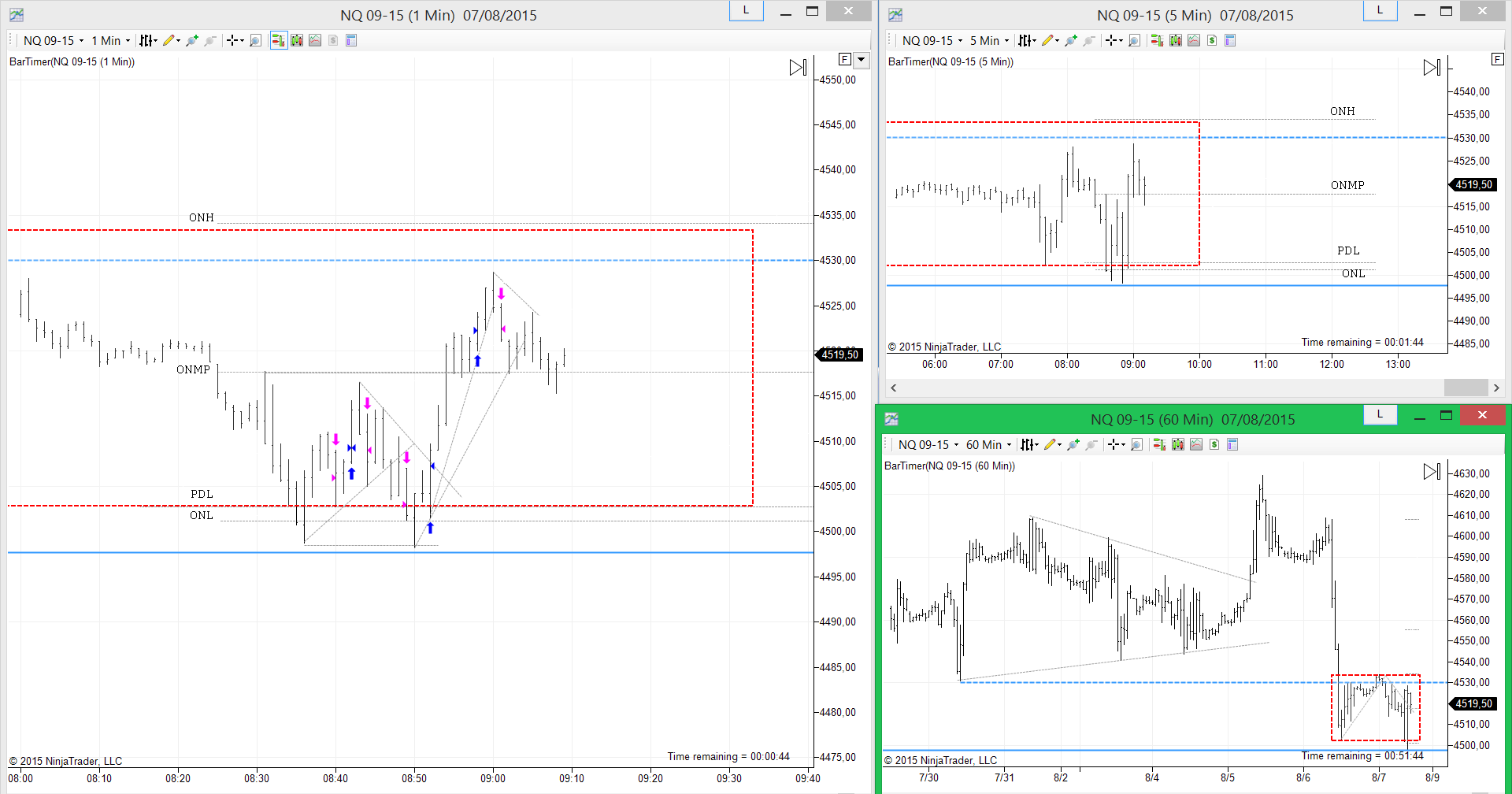Jump to latest bar in 1 Min chart
The width and height of the screenshot is (1512, 794).
click(799, 68)
